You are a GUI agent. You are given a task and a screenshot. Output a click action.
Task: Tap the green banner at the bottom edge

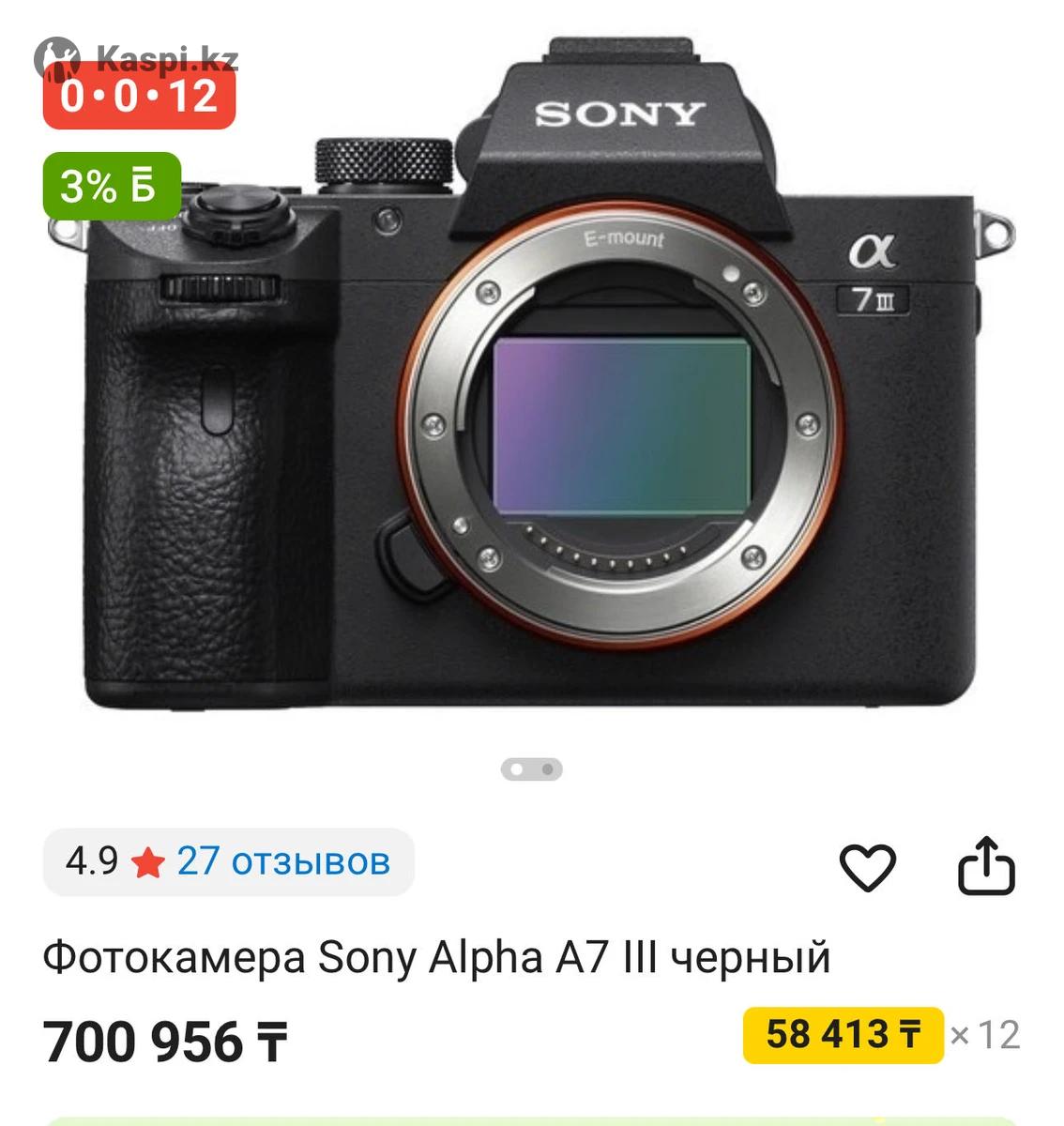coord(531,1120)
